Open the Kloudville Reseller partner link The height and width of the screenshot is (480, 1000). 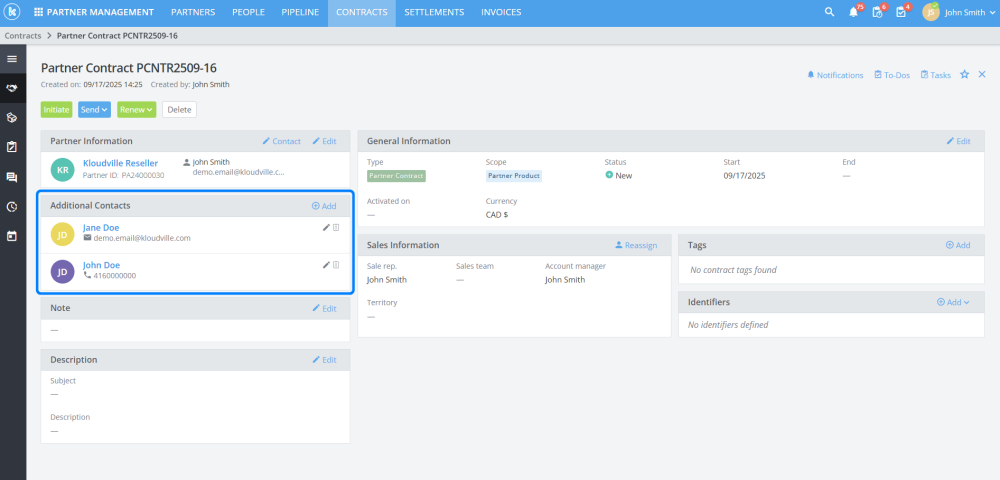coord(121,163)
